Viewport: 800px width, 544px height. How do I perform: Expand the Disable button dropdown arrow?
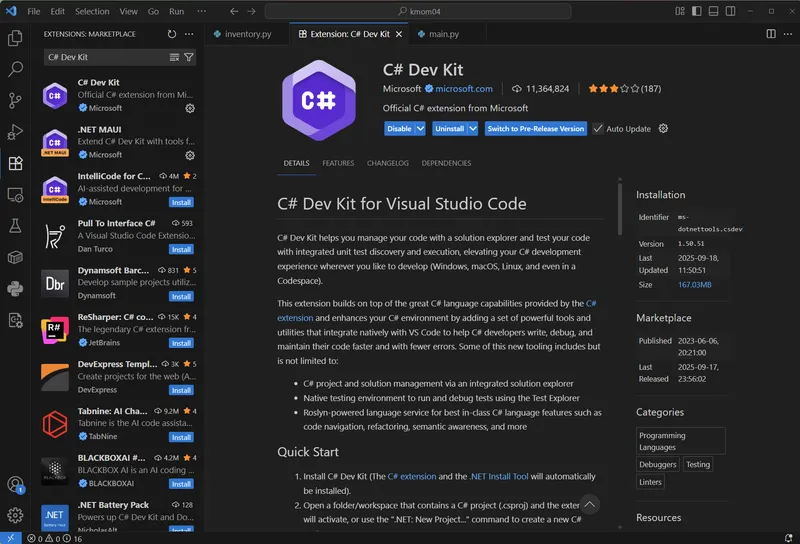[421, 129]
